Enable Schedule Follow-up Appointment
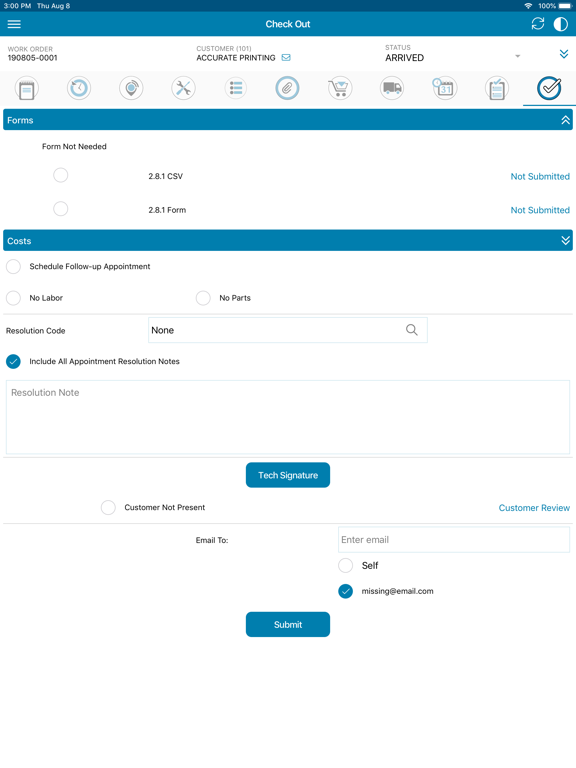Image resolution: width=576 pixels, height=768 pixels. [13, 266]
